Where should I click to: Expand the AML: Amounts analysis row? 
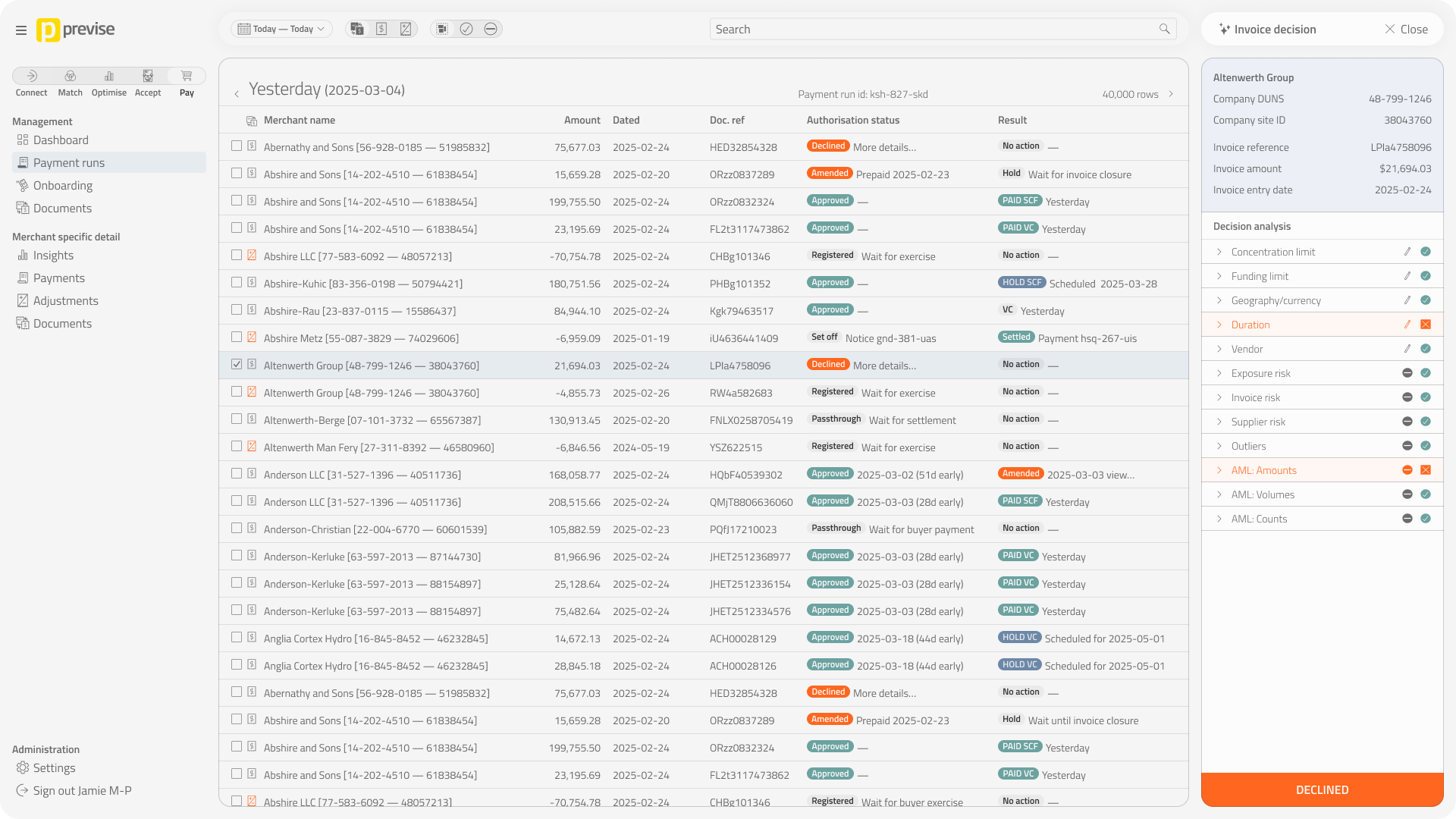(x=1219, y=470)
